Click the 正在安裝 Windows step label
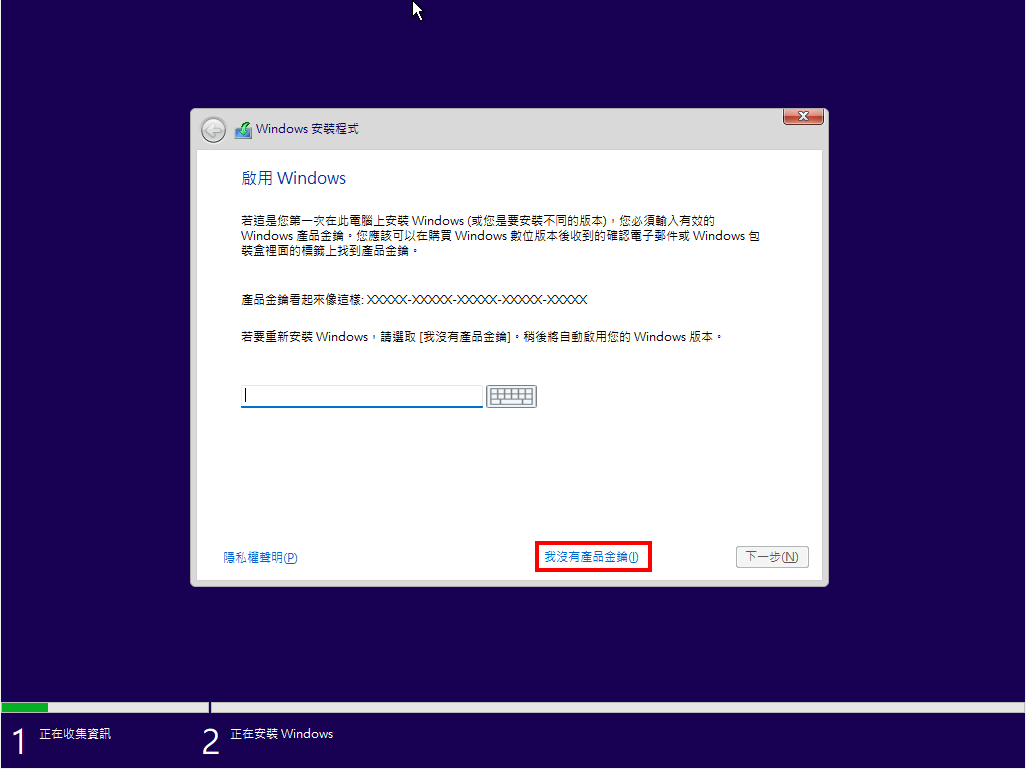This screenshot has width=1026, height=769. (x=281, y=734)
